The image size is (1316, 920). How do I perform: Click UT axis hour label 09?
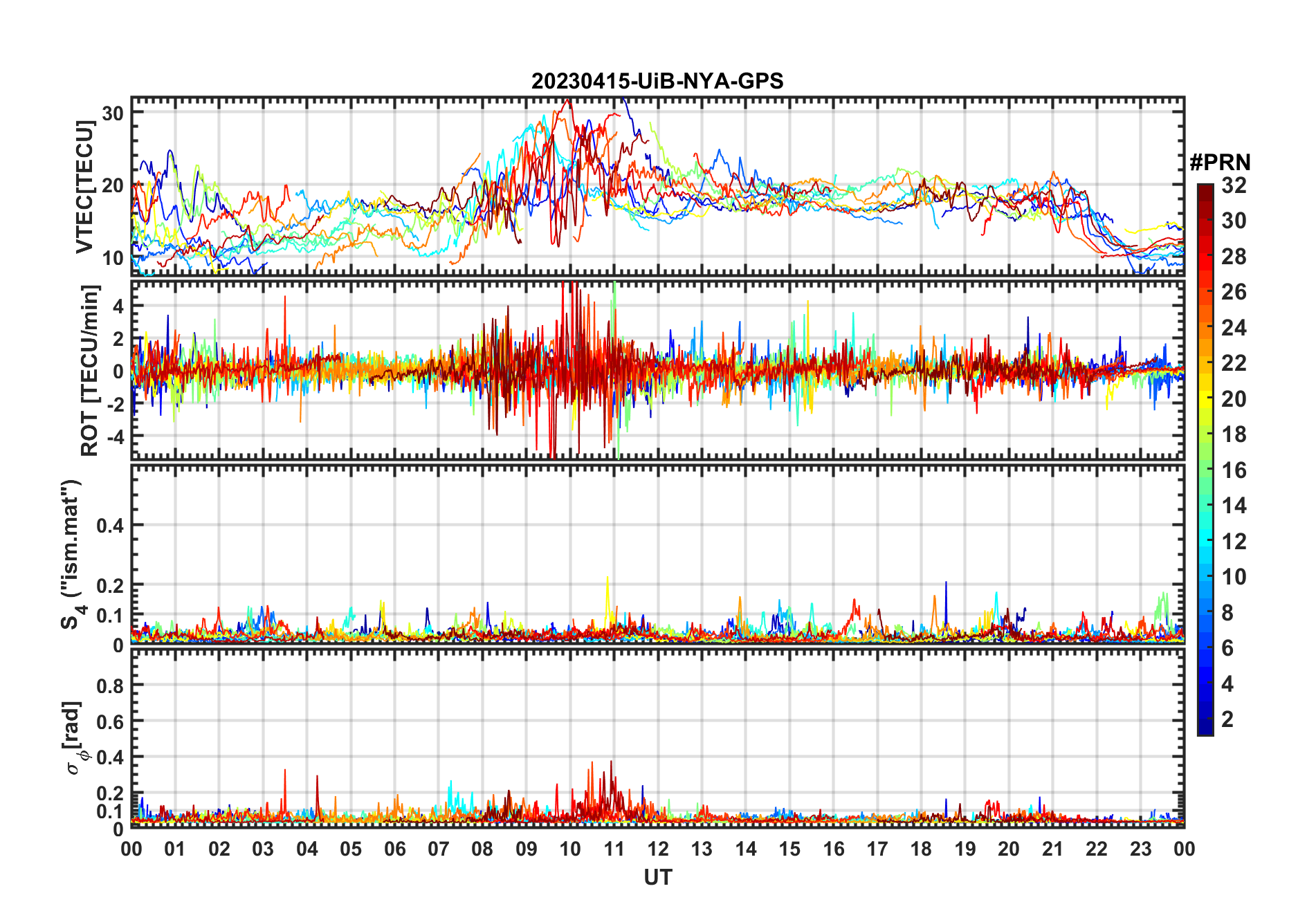click(x=527, y=849)
